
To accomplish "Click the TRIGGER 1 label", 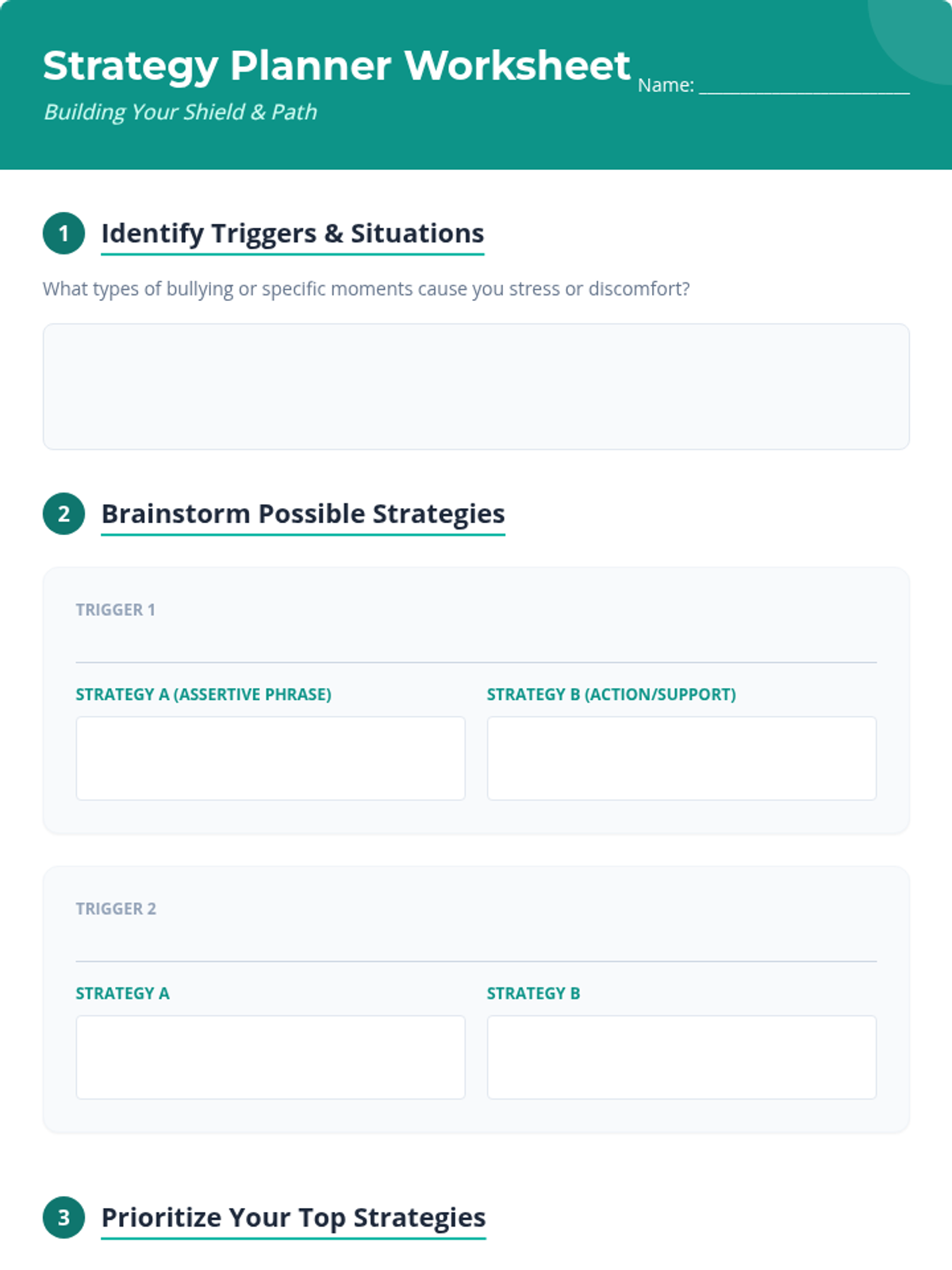I will (x=115, y=610).
